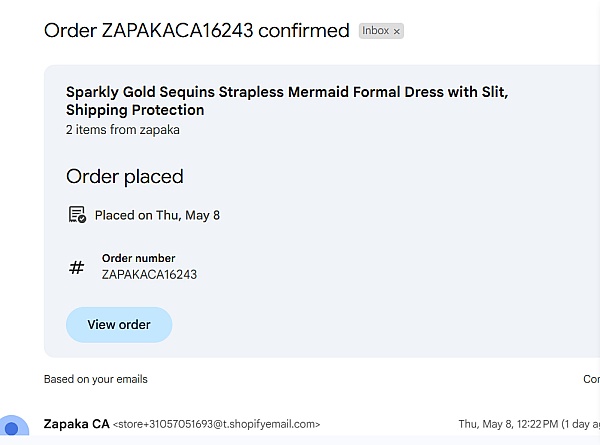Click the truncated text right of Based on your emails
This screenshot has height=445, width=600.
click(591, 379)
